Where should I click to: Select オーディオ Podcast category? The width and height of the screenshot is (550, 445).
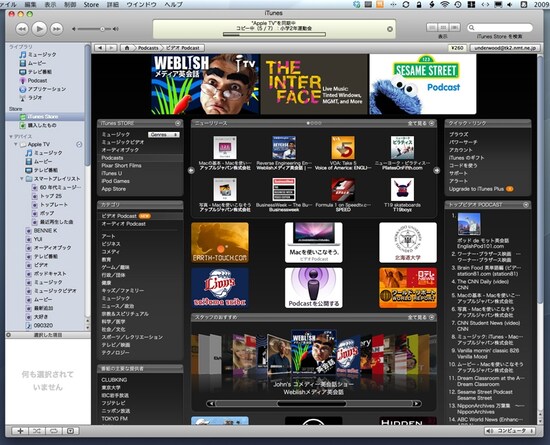pos(123,224)
